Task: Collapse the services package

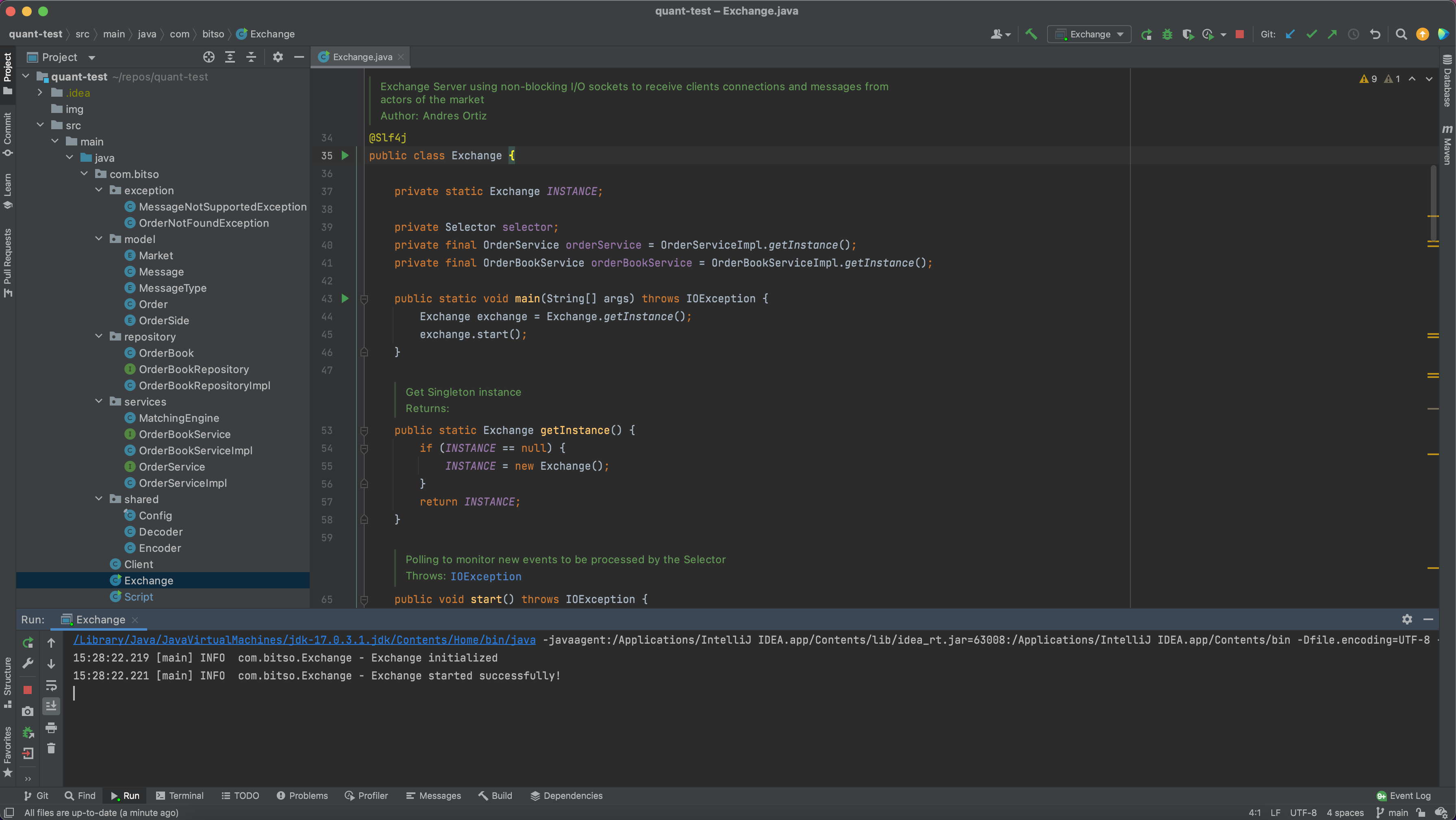Action: click(x=99, y=401)
